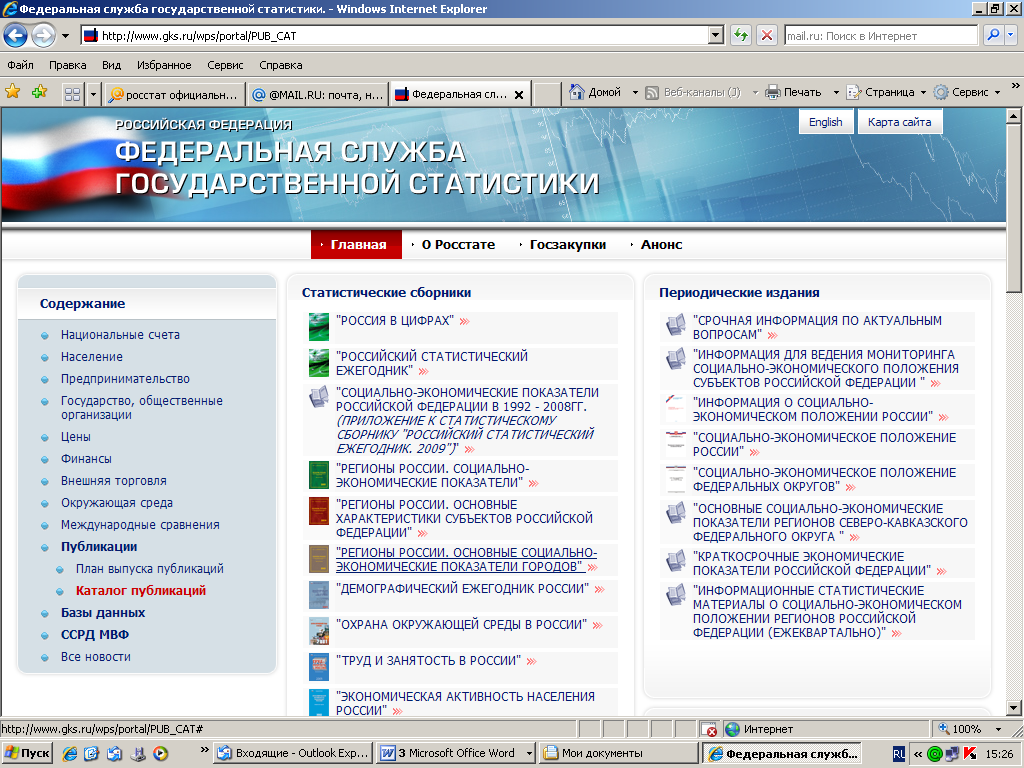Image resolution: width=1024 pixels, height=768 pixels.
Task: Click Internet Explorer quick launch icon
Action: coord(69,754)
